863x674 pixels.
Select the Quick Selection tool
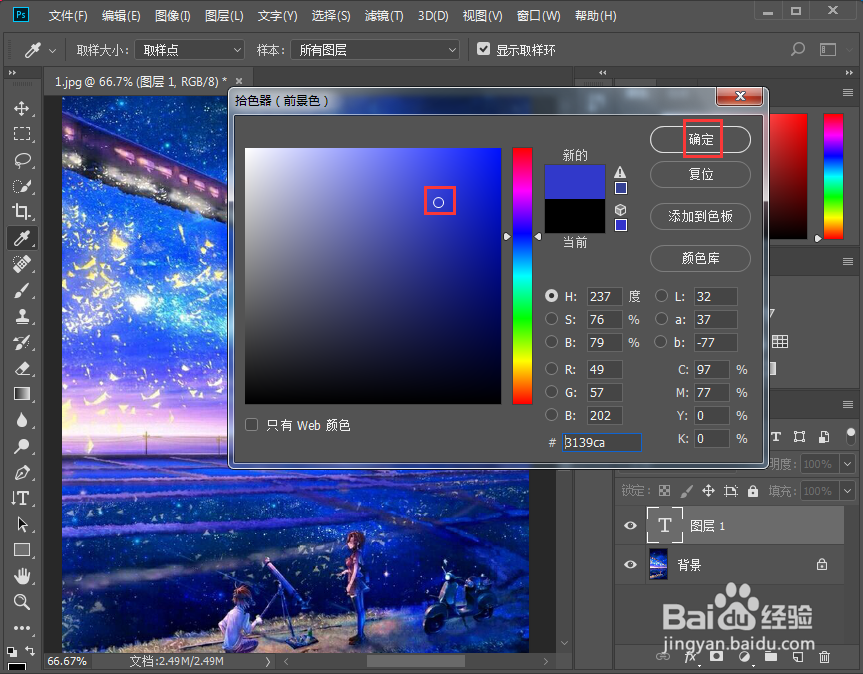tap(21, 186)
